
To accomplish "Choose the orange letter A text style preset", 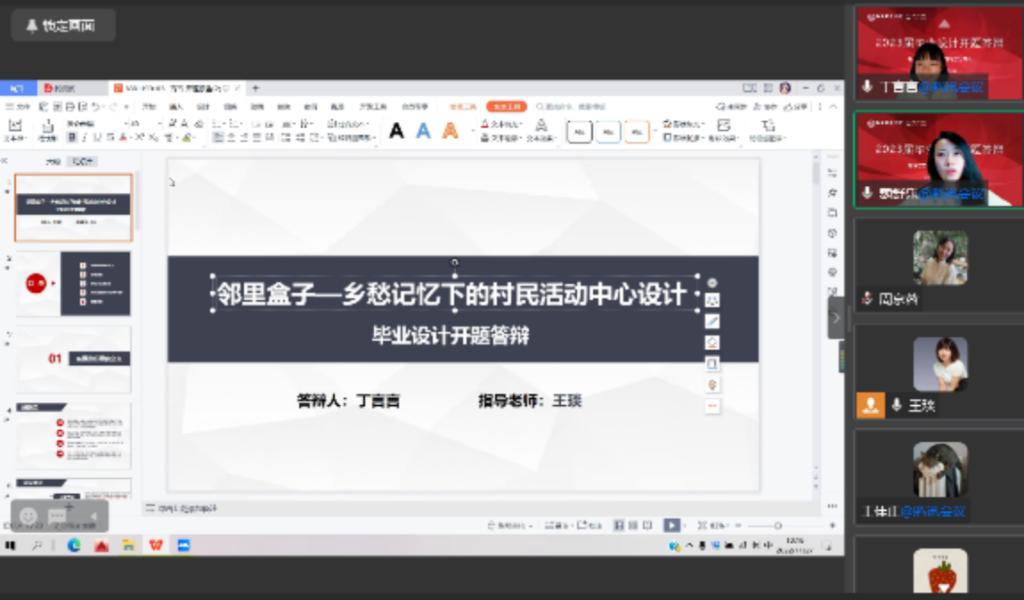I will pyautogui.click(x=450, y=131).
